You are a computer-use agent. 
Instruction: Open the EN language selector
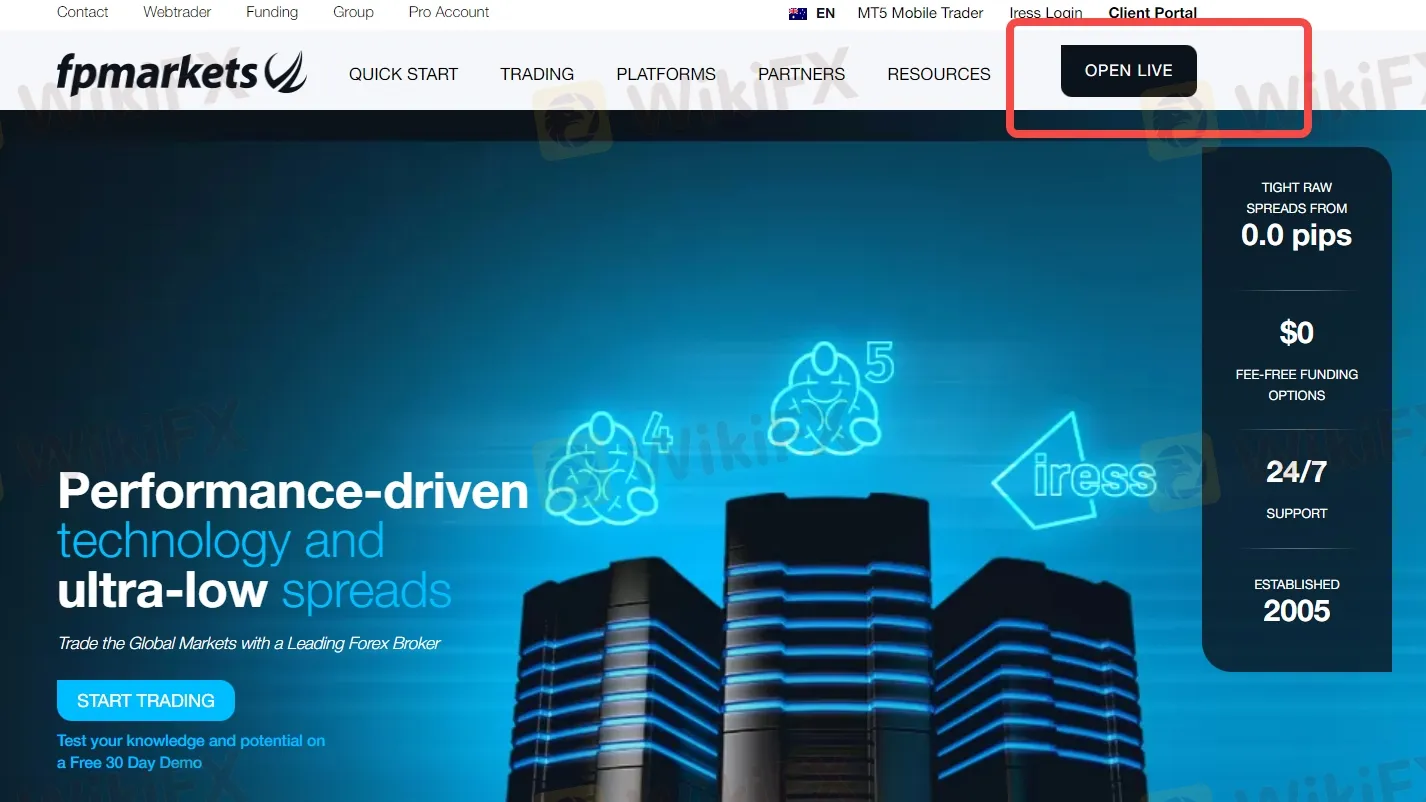[825, 13]
